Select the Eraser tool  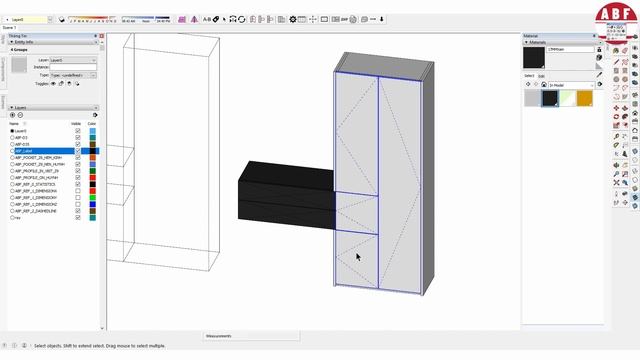(625, 51)
